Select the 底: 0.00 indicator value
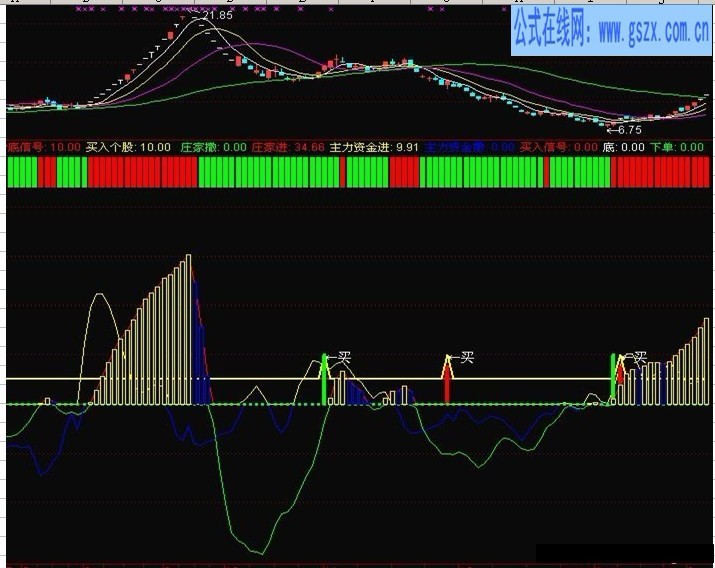 click(623, 147)
